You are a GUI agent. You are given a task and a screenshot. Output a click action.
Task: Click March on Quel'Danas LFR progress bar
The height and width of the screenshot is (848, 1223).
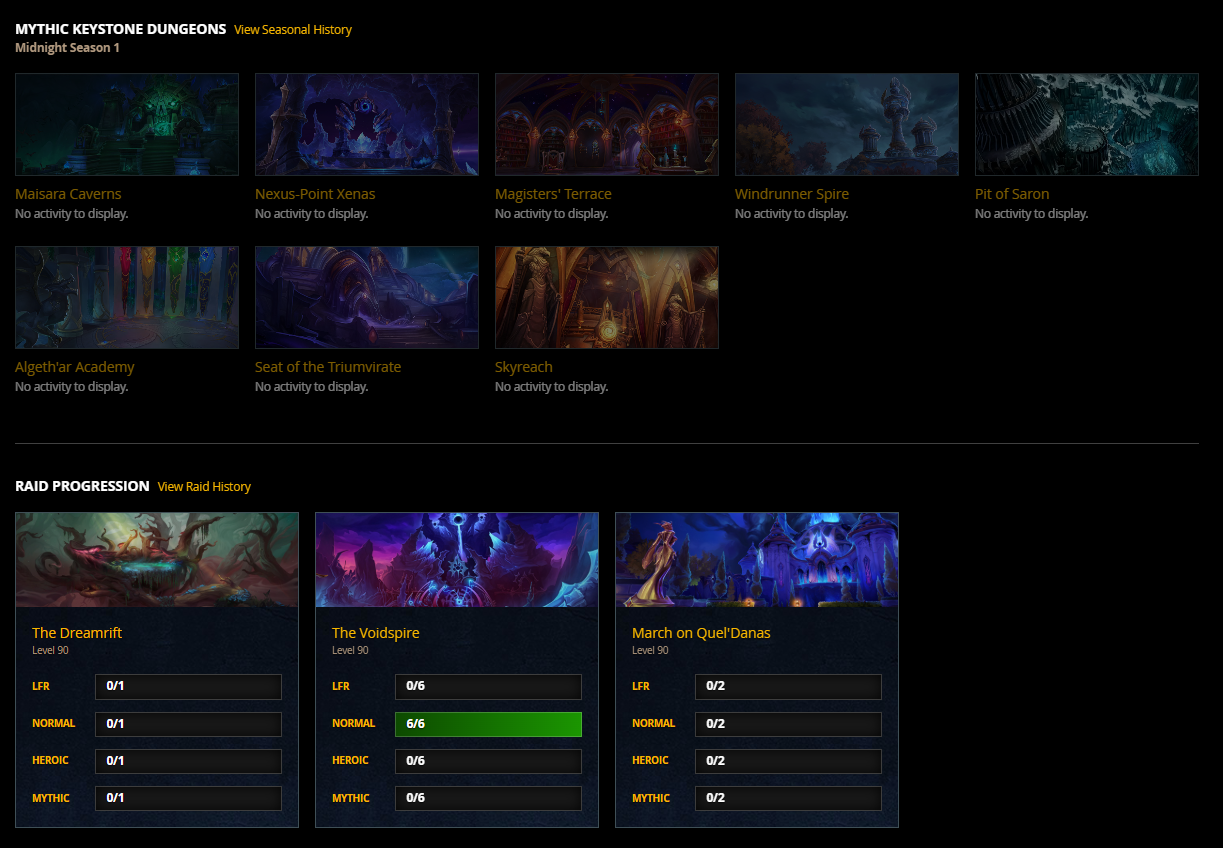(788, 687)
